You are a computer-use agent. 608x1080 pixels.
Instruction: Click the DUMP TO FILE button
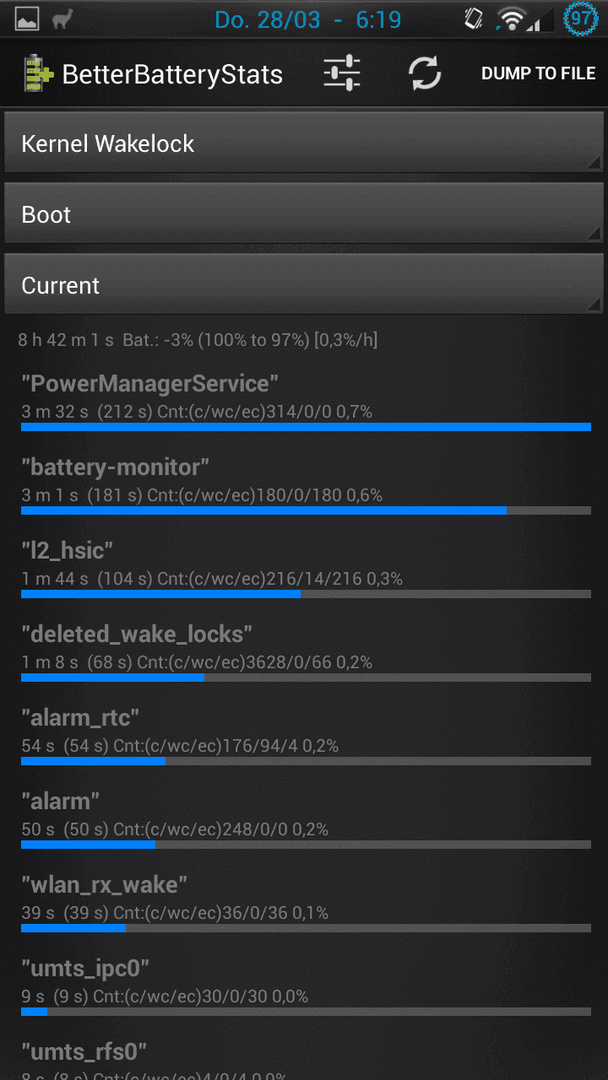pyautogui.click(x=538, y=74)
